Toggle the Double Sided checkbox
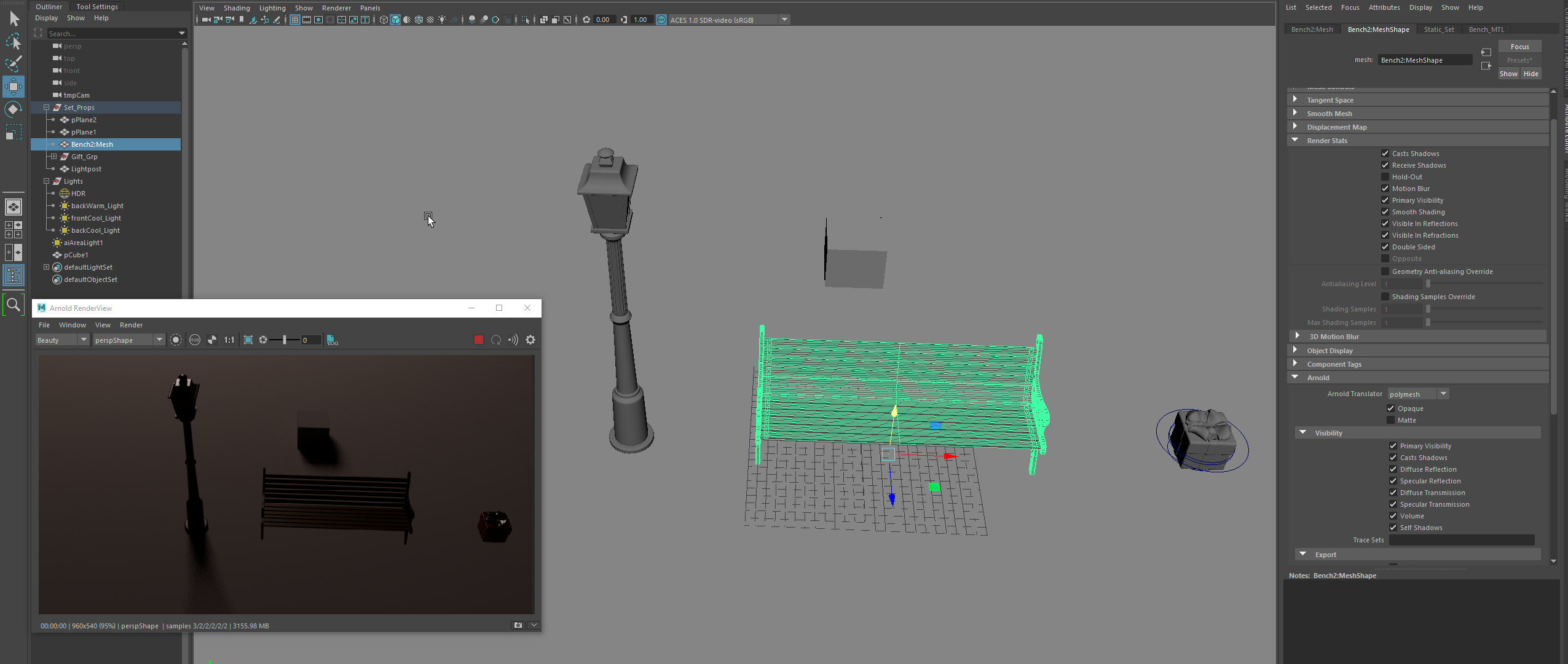 pyautogui.click(x=1385, y=247)
